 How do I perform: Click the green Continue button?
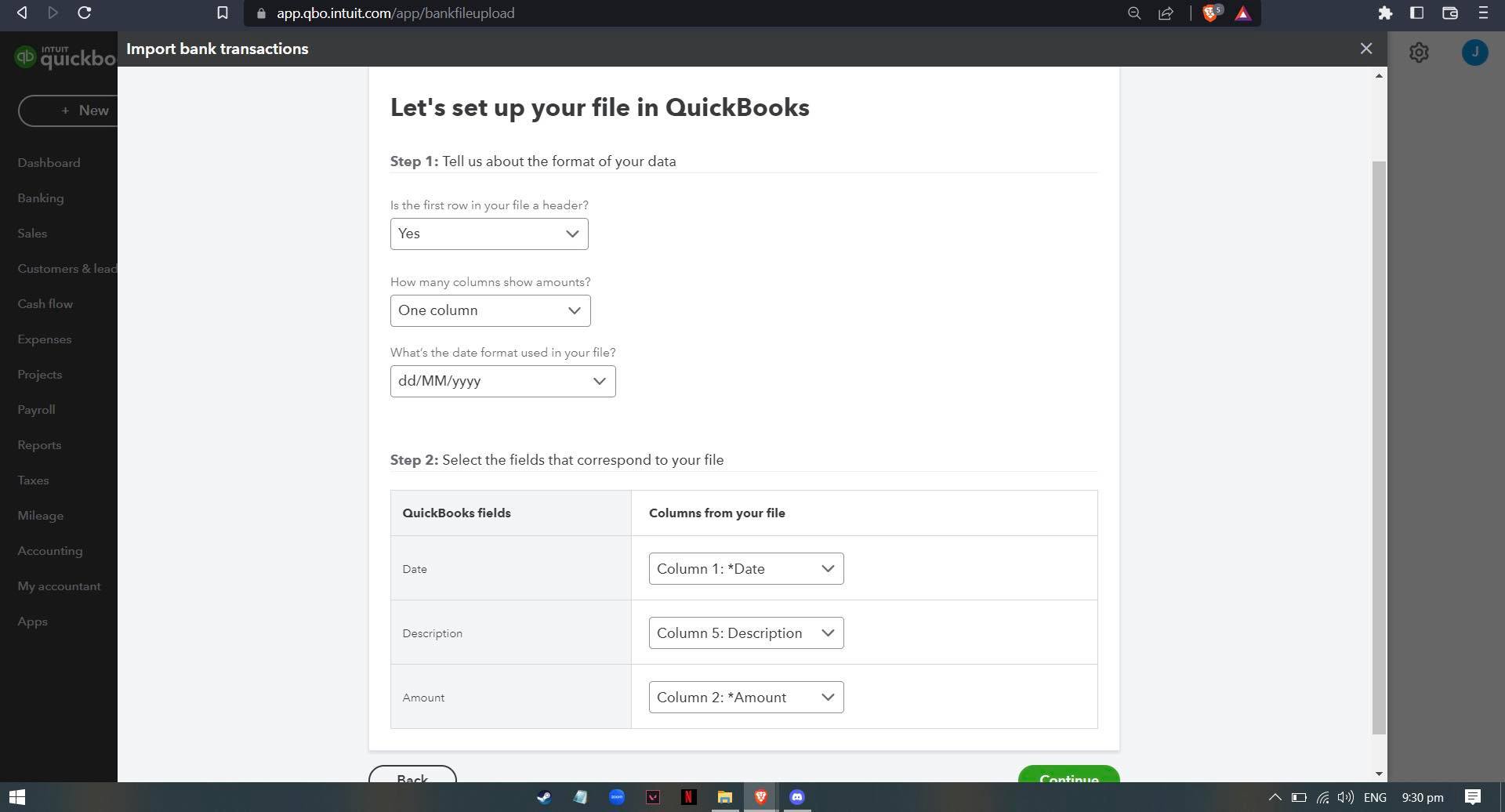click(1068, 774)
